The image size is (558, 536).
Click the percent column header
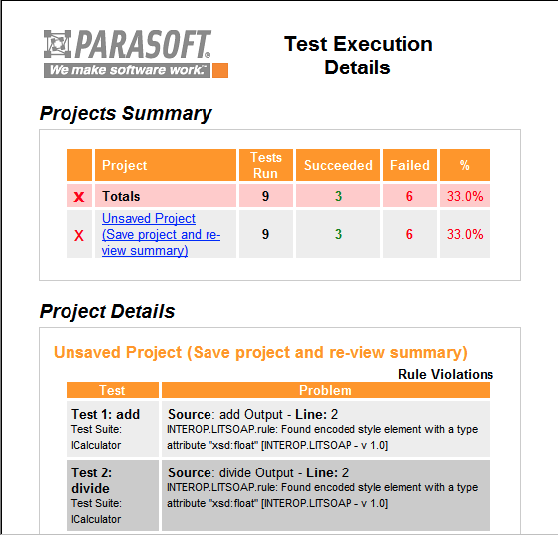coord(465,165)
